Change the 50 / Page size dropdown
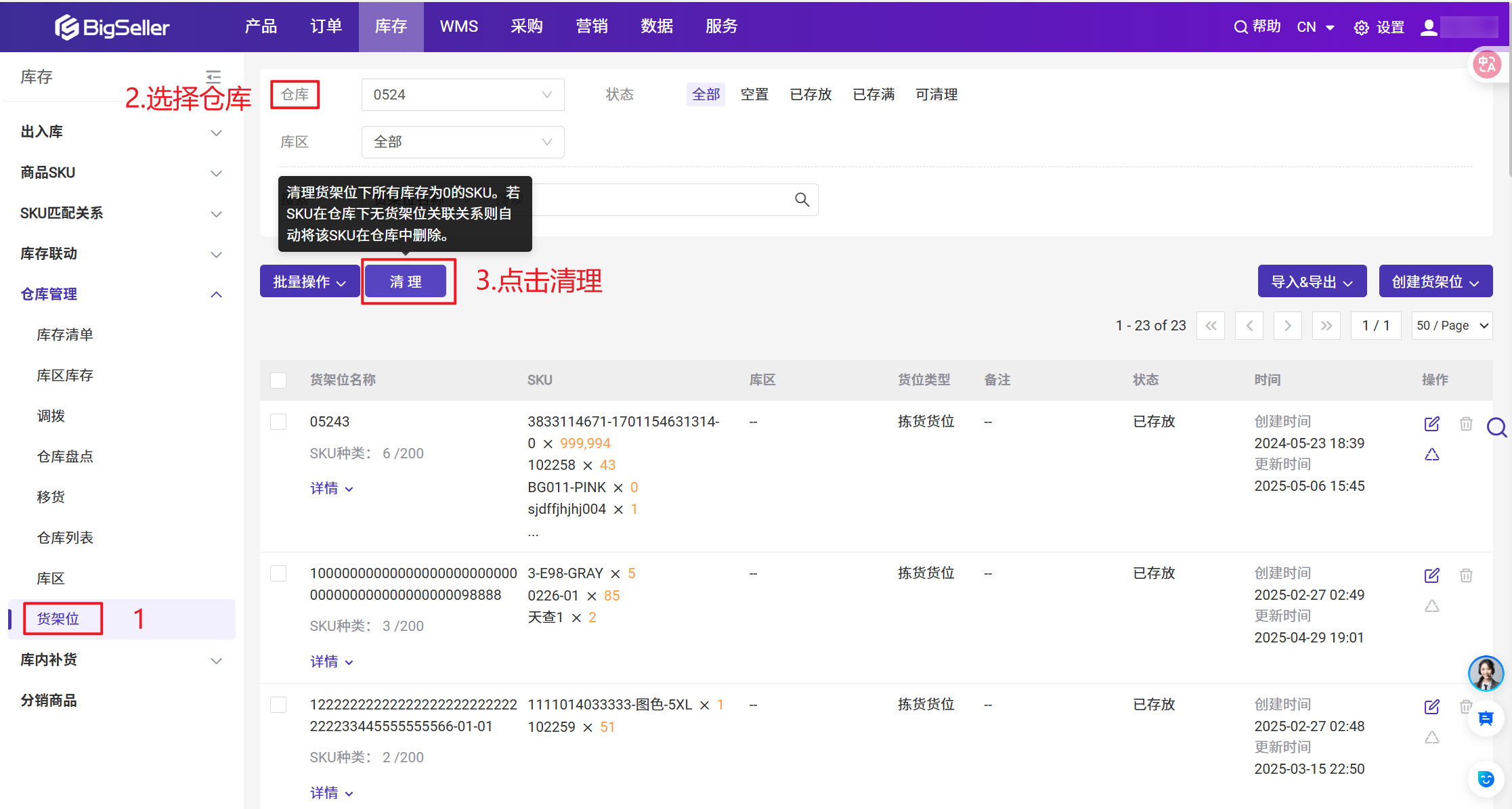 1452,326
